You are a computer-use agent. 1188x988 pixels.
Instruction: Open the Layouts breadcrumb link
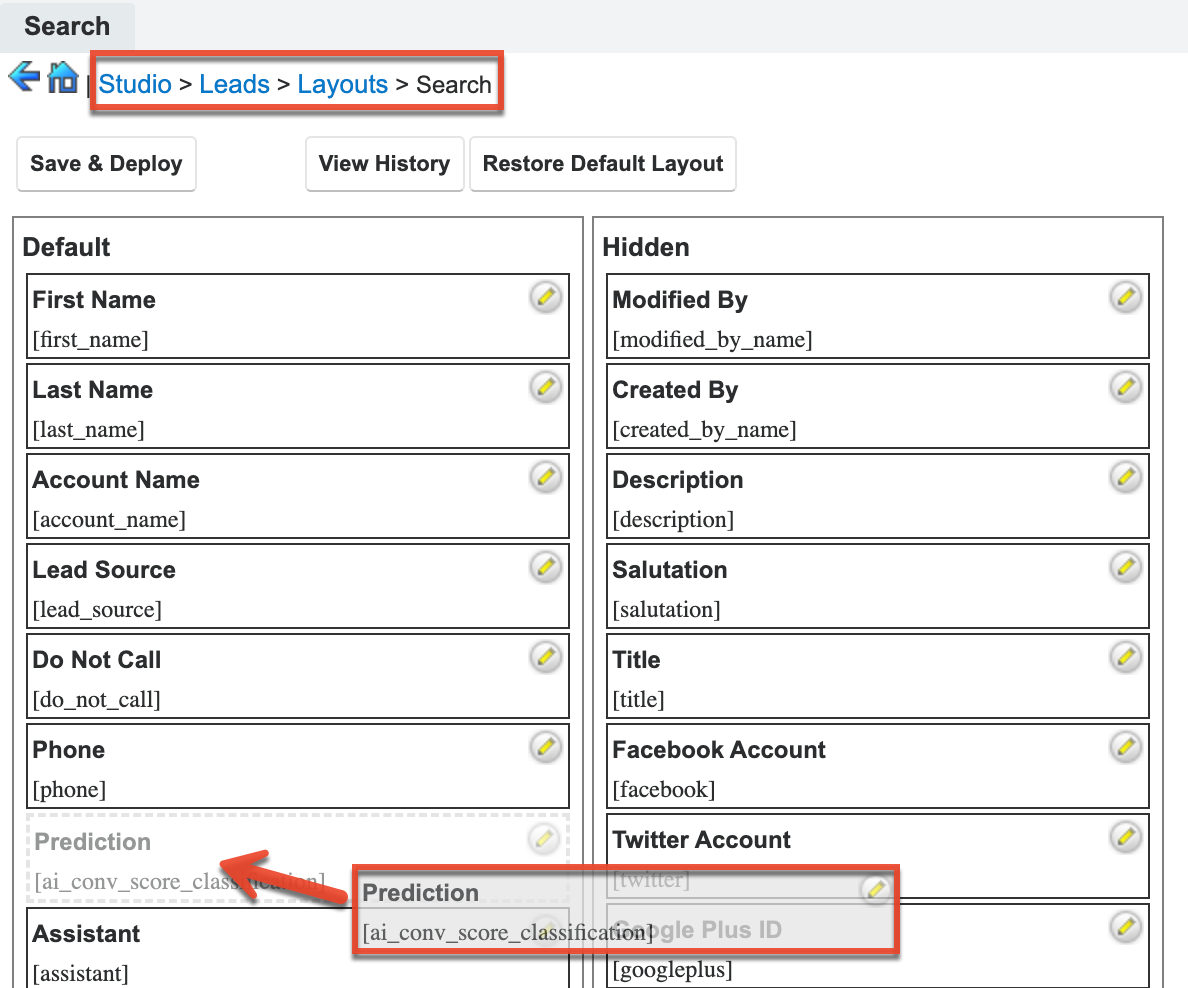[x=342, y=84]
